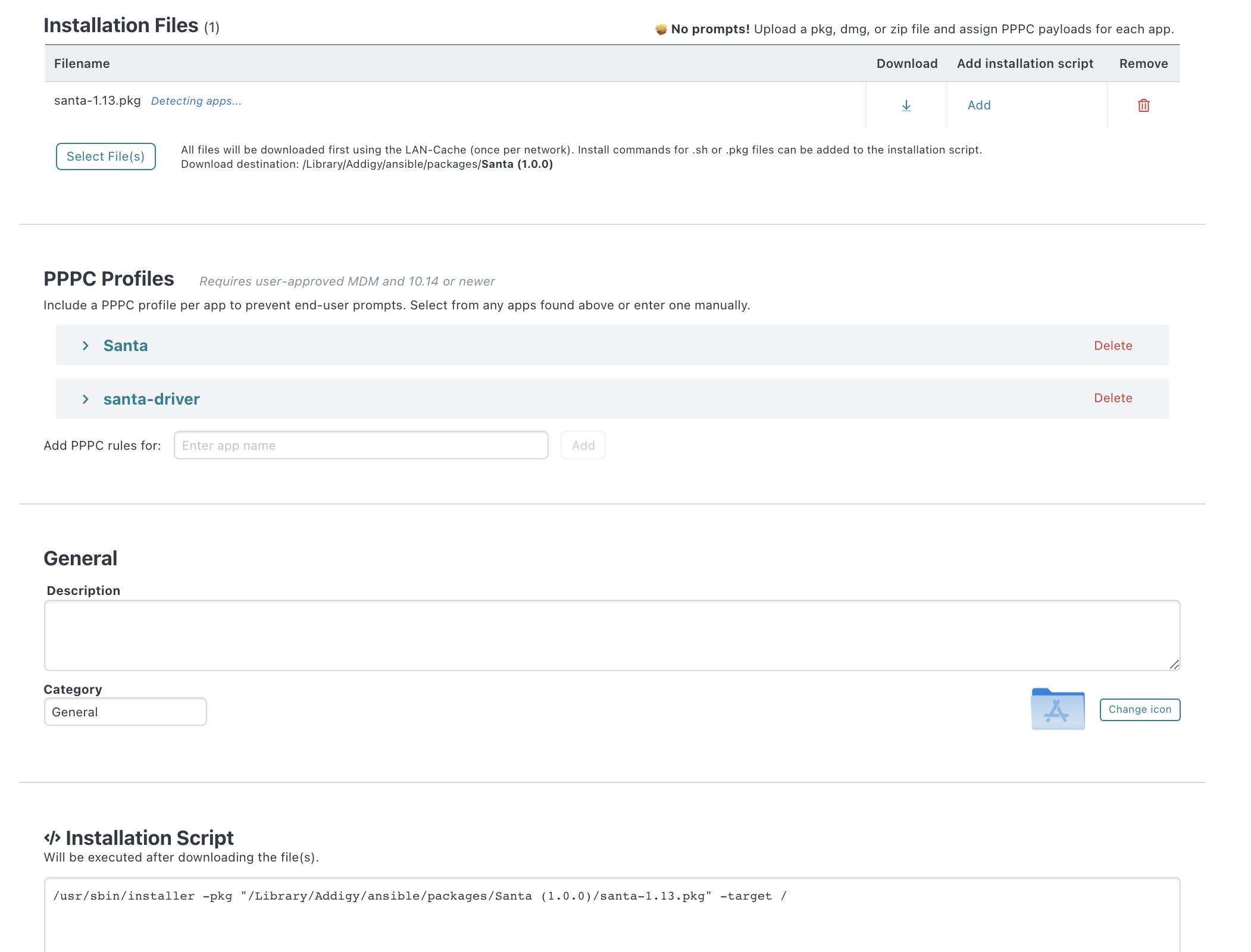Viewport: 1251px width, 952px height.
Task: Click the General section heading
Action: point(80,558)
